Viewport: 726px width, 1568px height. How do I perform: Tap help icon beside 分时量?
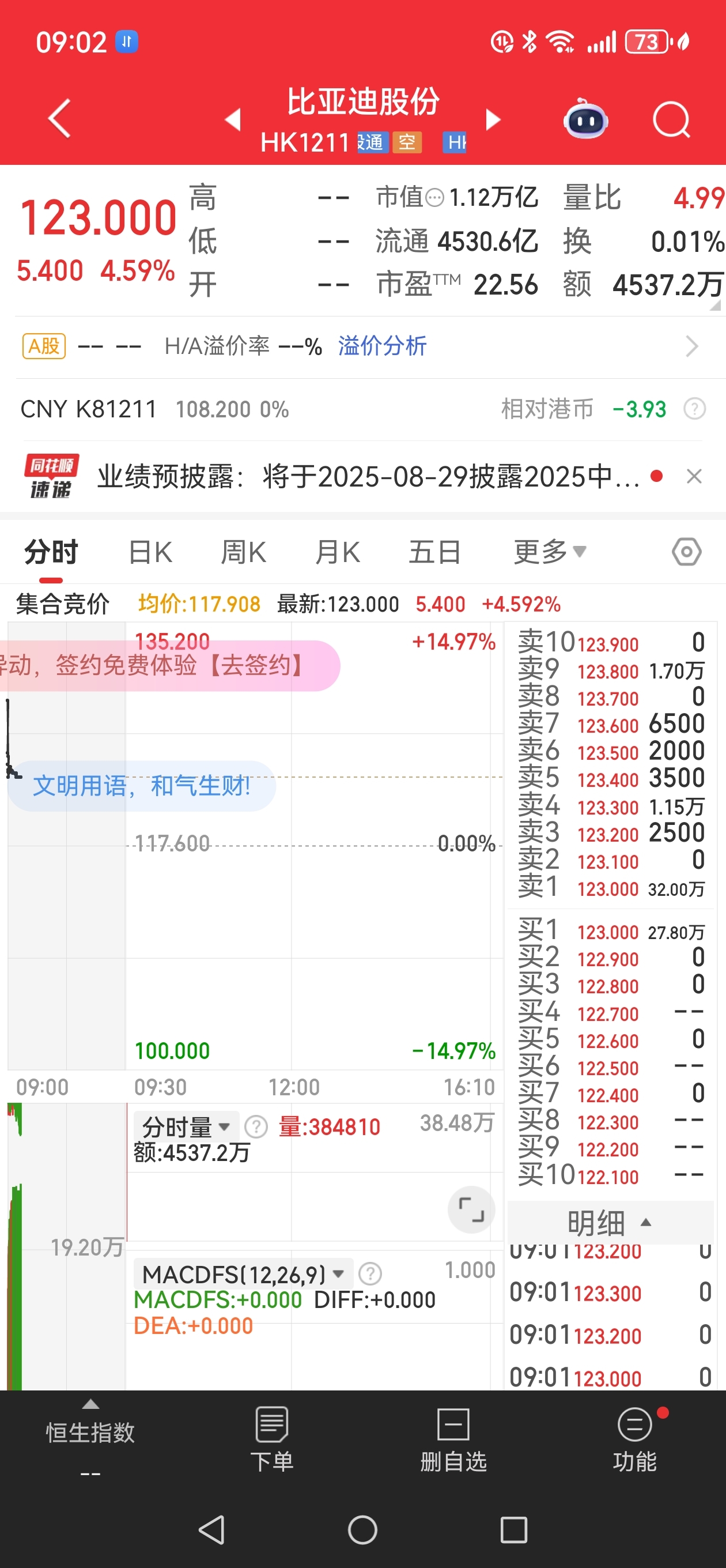pyautogui.click(x=256, y=1128)
